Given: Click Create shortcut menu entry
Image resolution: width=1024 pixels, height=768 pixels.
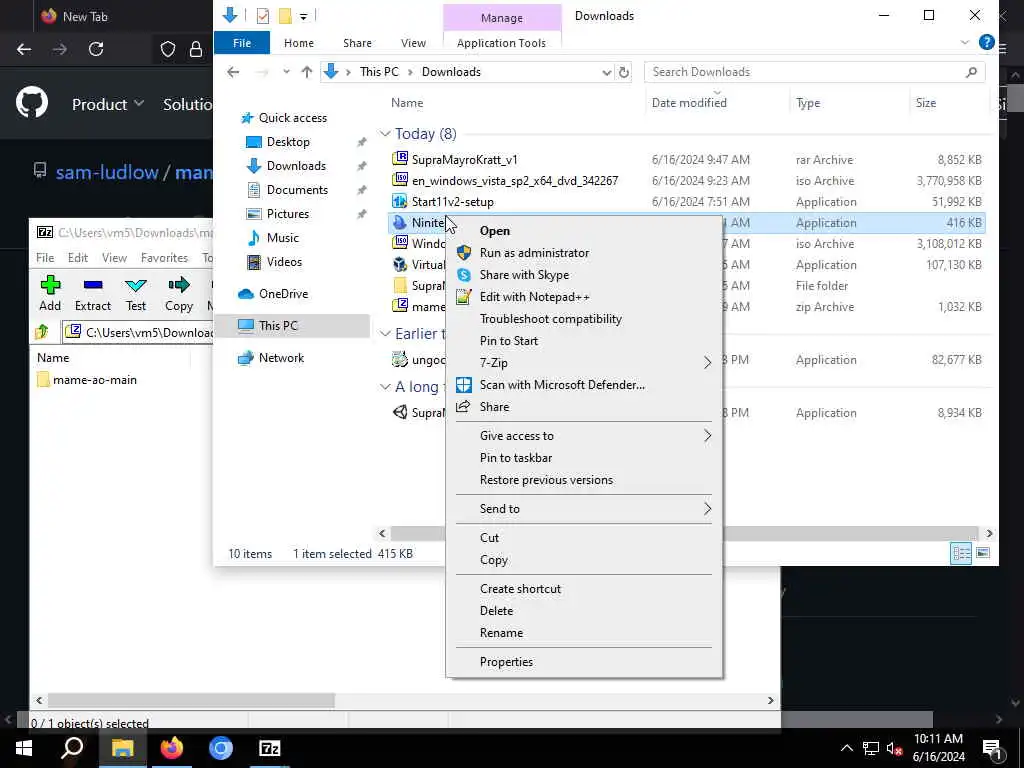Looking at the screenshot, I should tap(520, 588).
